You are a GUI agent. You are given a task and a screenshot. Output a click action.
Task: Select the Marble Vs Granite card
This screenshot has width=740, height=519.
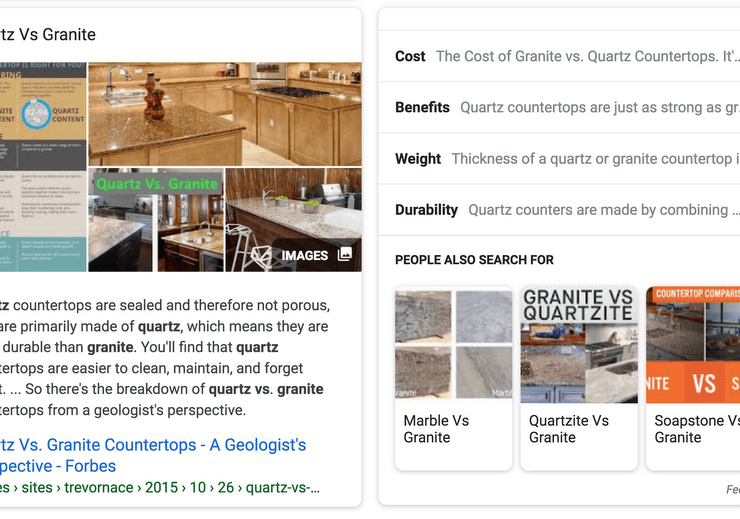(454, 378)
